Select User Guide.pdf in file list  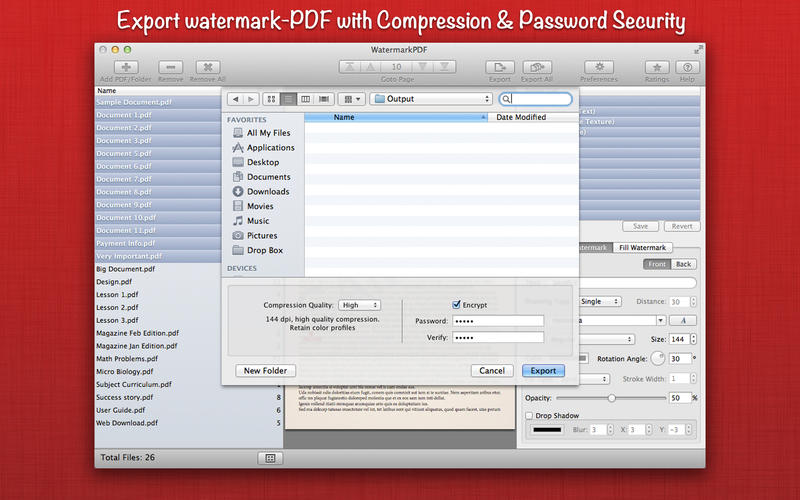click(x=121, y=410)
